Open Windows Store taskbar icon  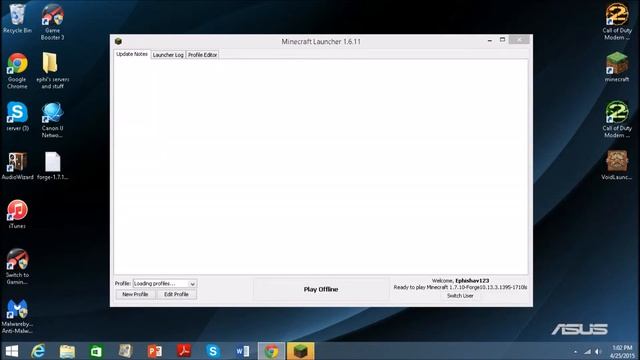[96, 351]
